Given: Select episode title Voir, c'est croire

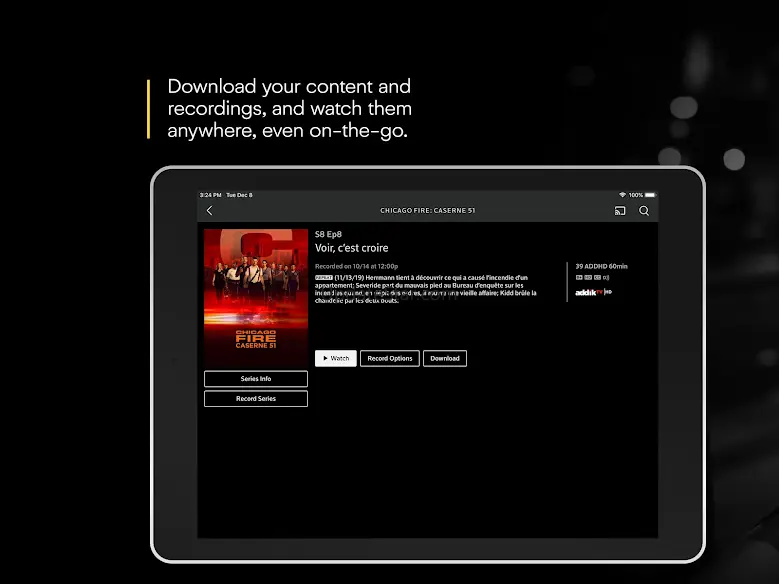Looking at the screenshot, I should pyautogui.click(x=352, y=248).
